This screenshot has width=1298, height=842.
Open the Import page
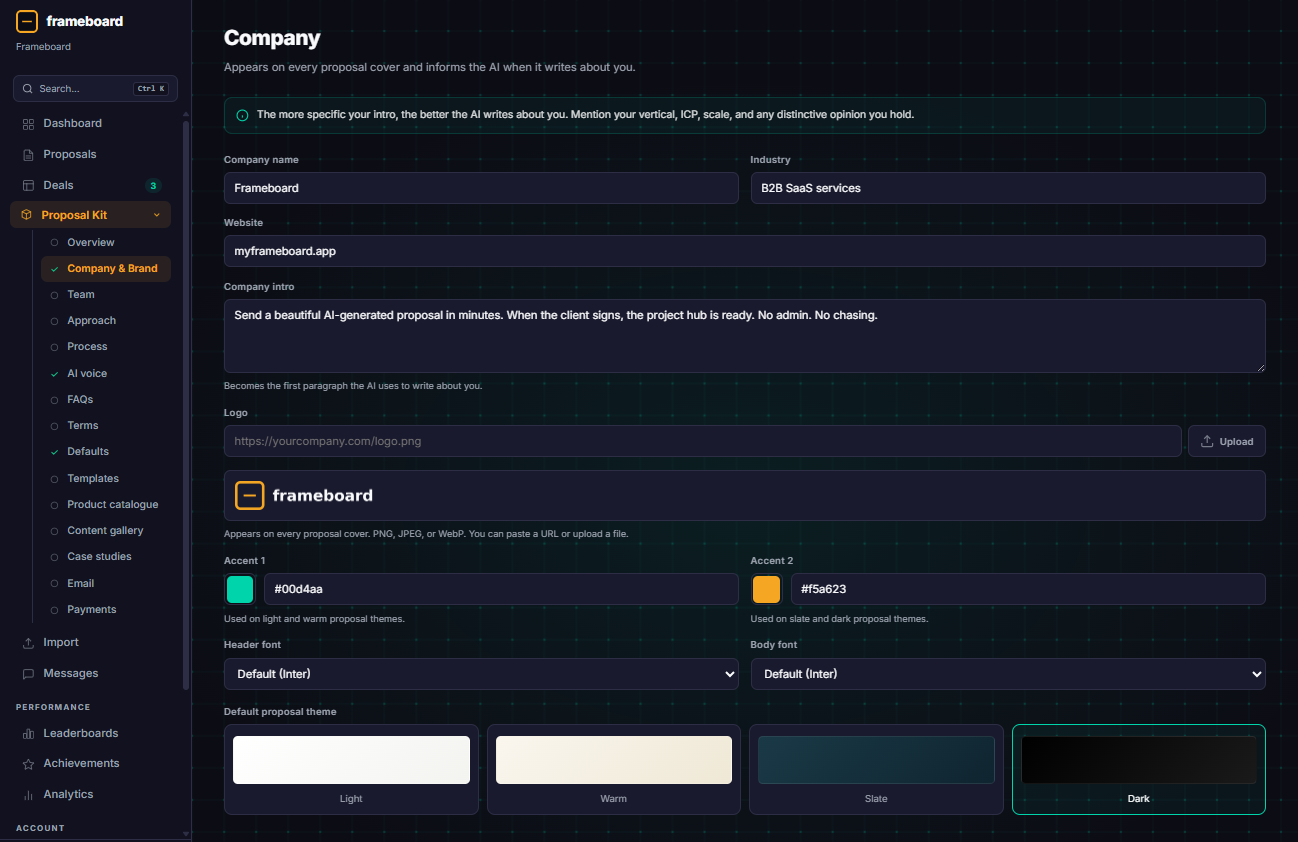(x=91, y=643)
